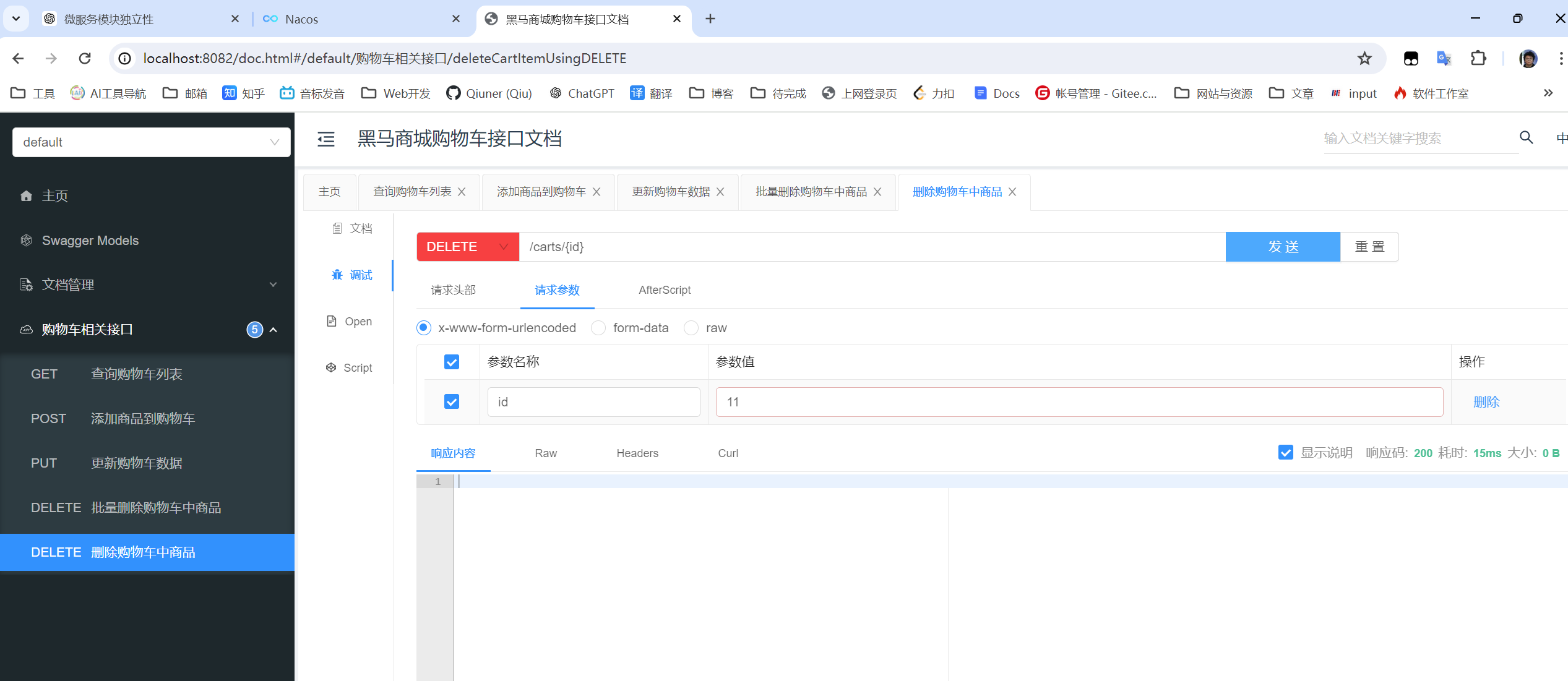The width and height of the screenshot is (1568, 681).
Task: Open Swagger Models from sidebar
Action: [90, 241]
